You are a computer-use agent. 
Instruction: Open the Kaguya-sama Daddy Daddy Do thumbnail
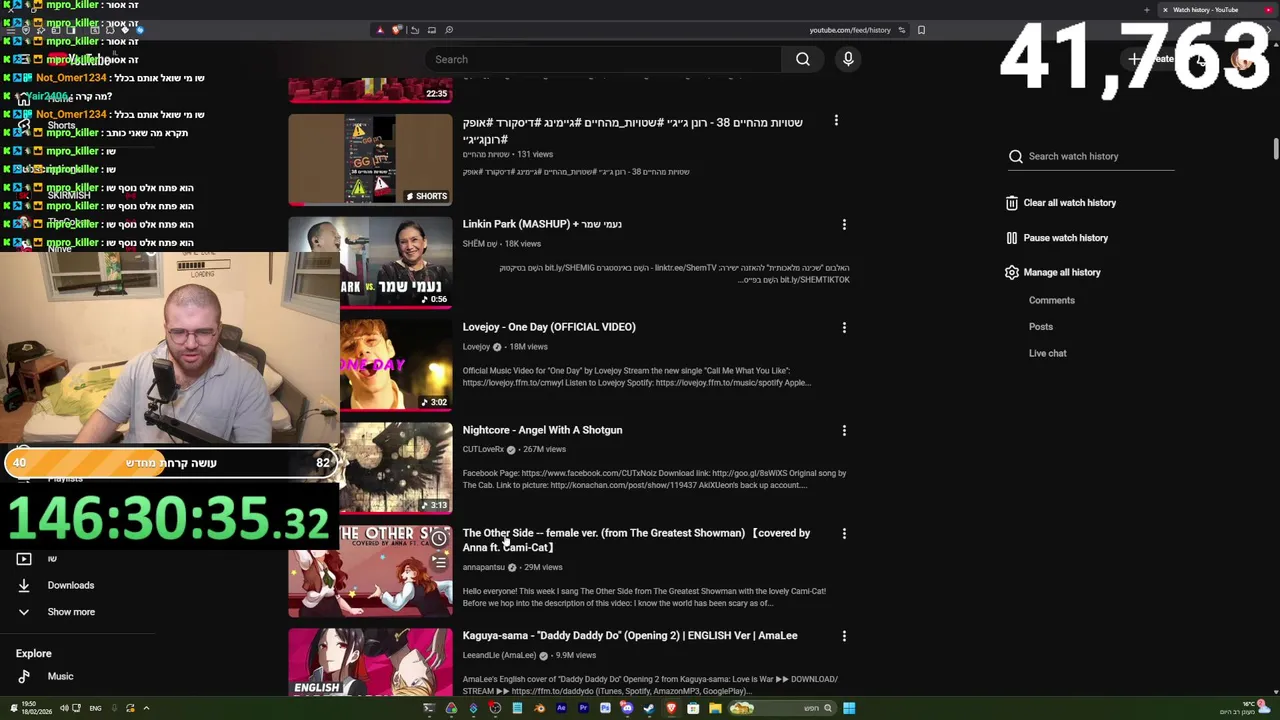point(370,662)
